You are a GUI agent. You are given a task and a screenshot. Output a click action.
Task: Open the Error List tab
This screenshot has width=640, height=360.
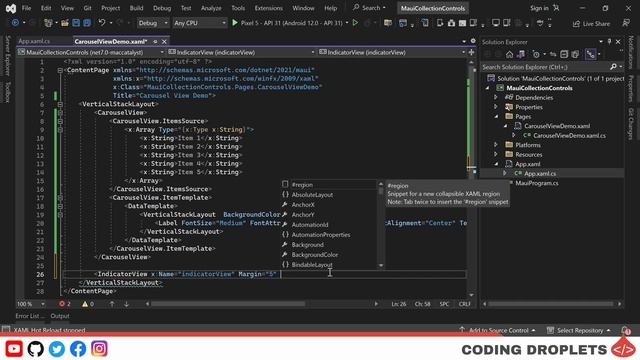tap(29, 316)
